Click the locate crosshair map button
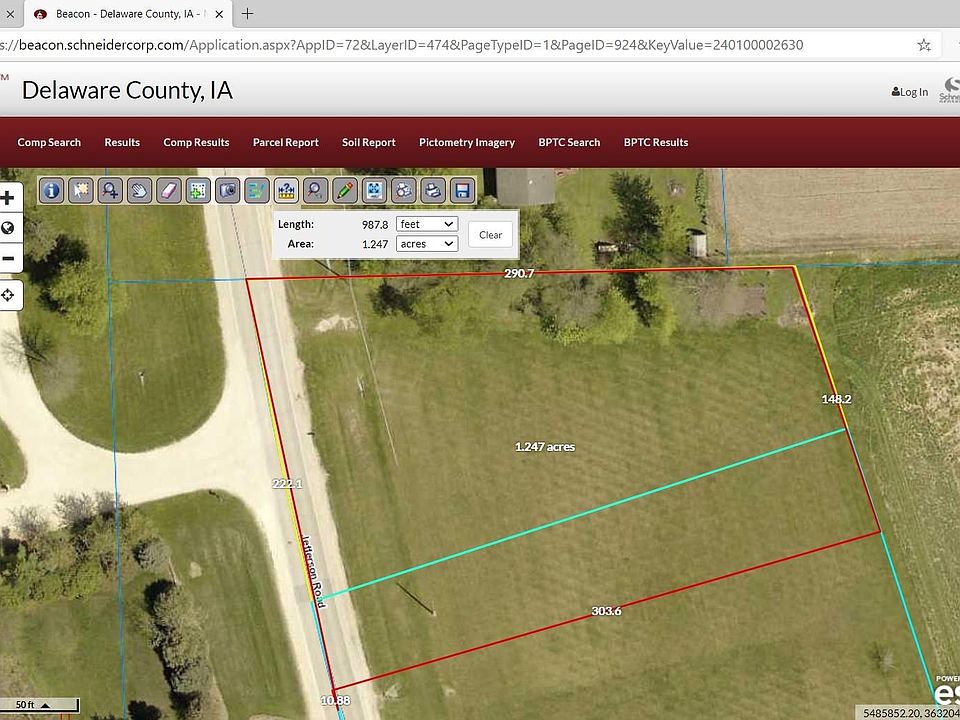The width and height of the screenshot is (960, 720). 9,295
